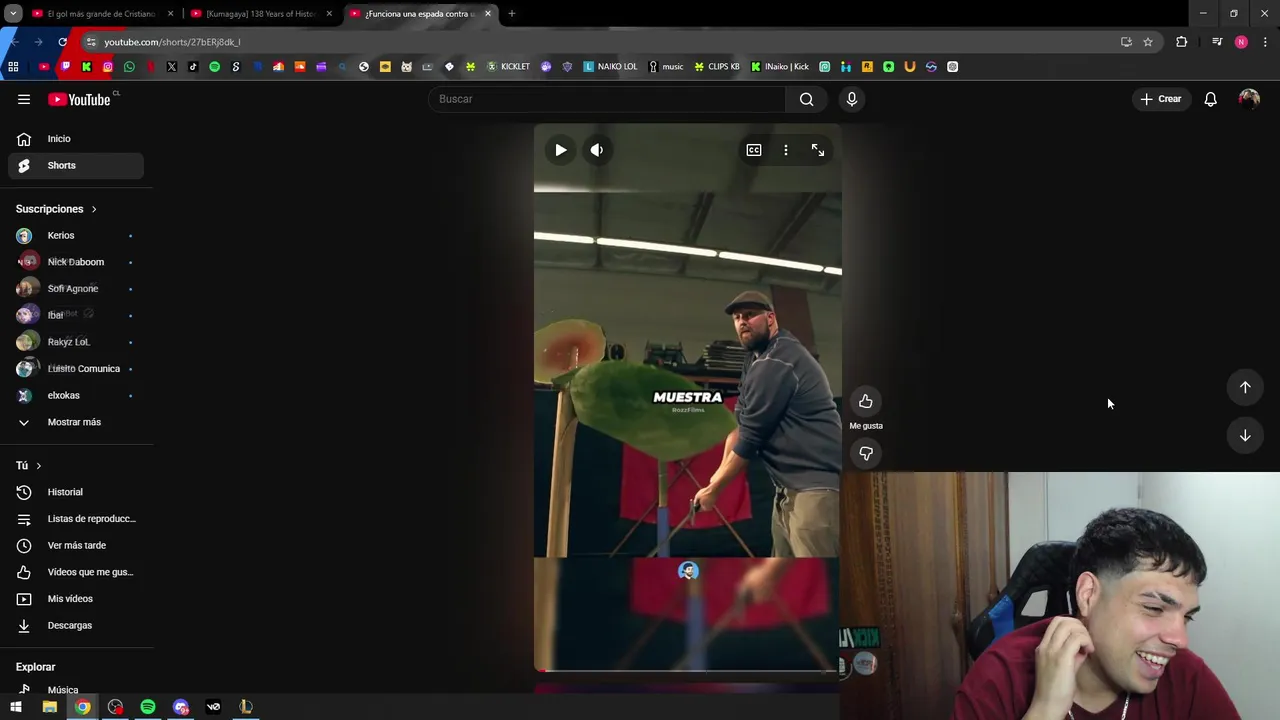Open the Rakyz LoL channel
Screen dimensions: 1280x720
[76, 342]
